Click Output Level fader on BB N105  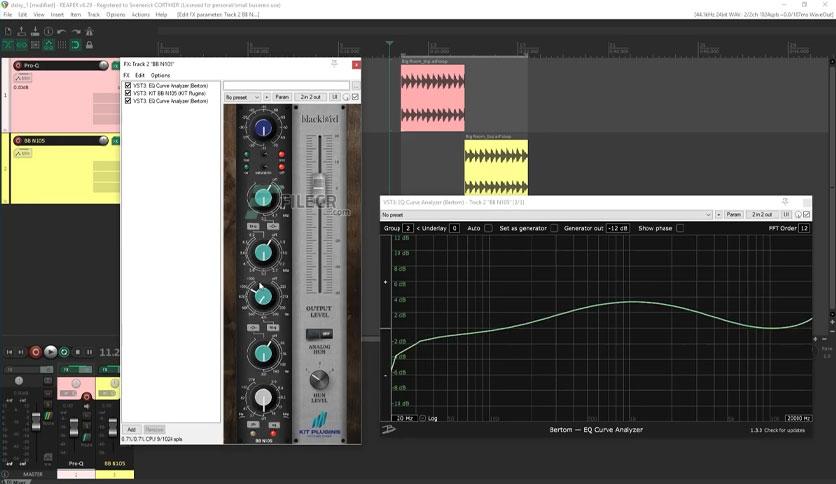coord(318,183)
